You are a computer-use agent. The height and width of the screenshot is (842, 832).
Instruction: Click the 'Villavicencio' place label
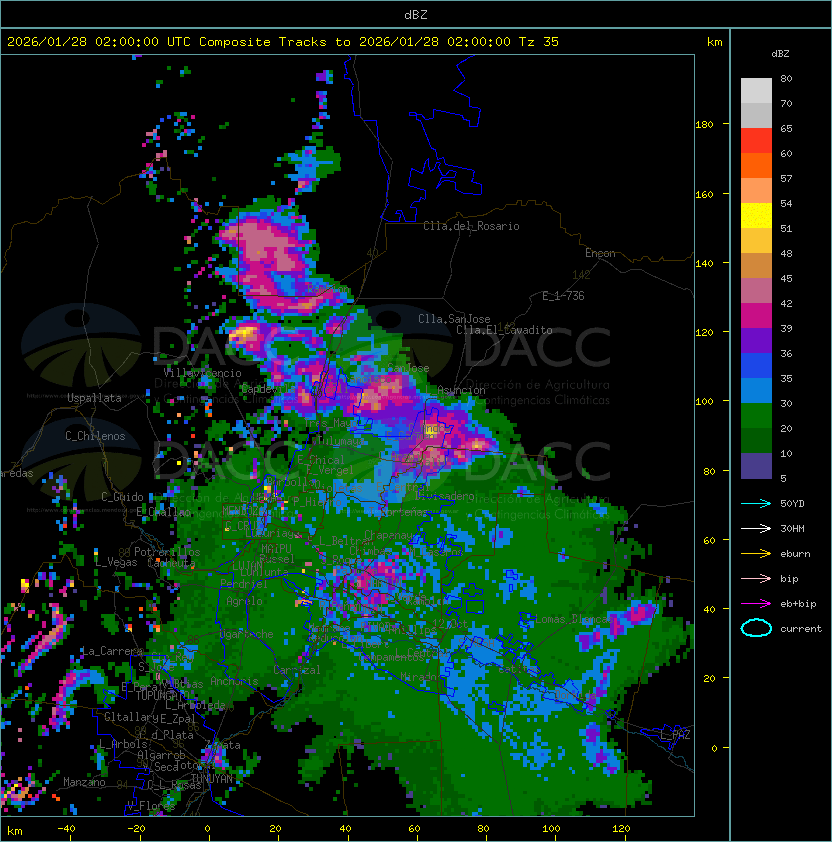coord(202,373)
